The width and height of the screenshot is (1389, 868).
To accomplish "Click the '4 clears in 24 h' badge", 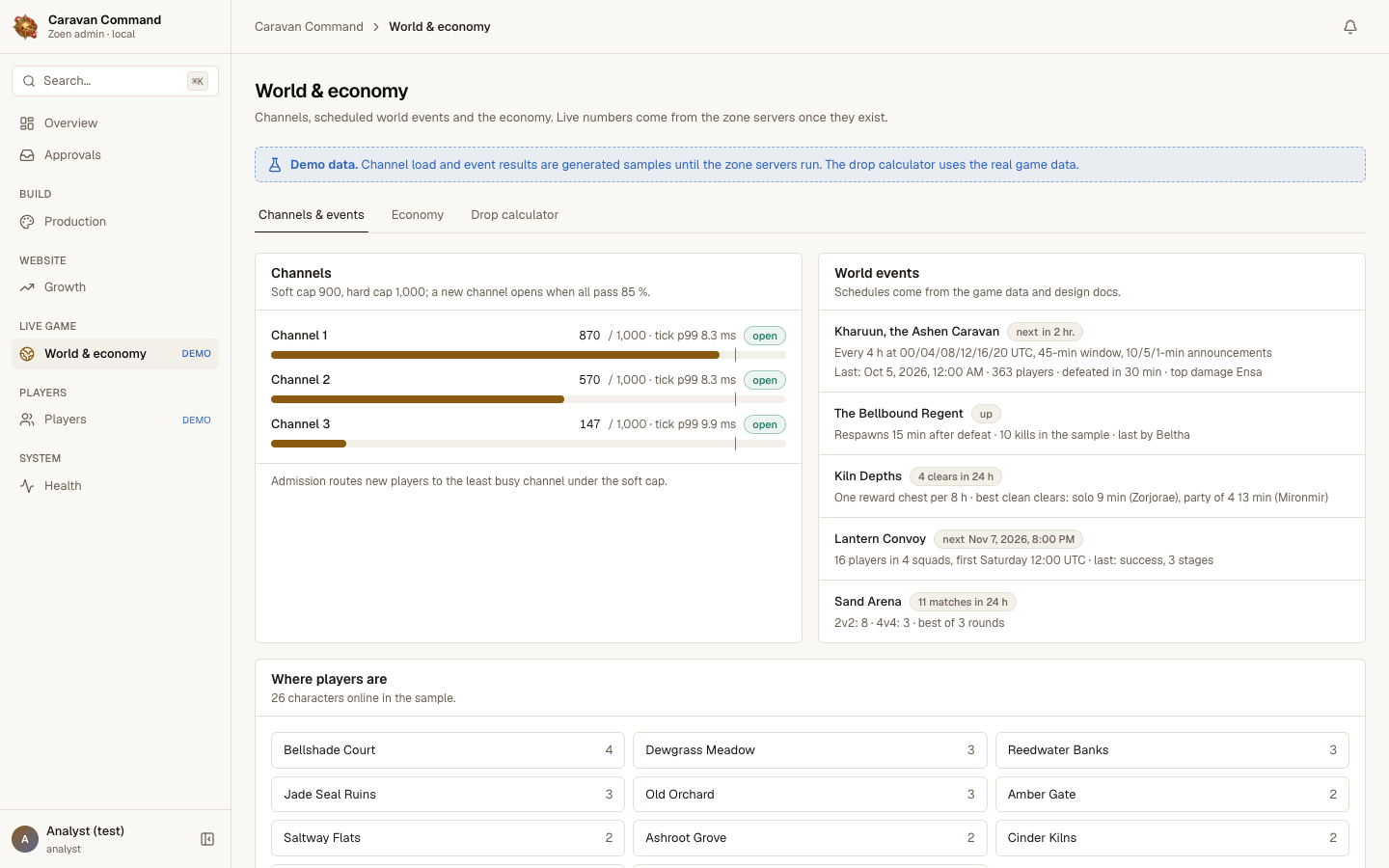I will click(956, 476).
